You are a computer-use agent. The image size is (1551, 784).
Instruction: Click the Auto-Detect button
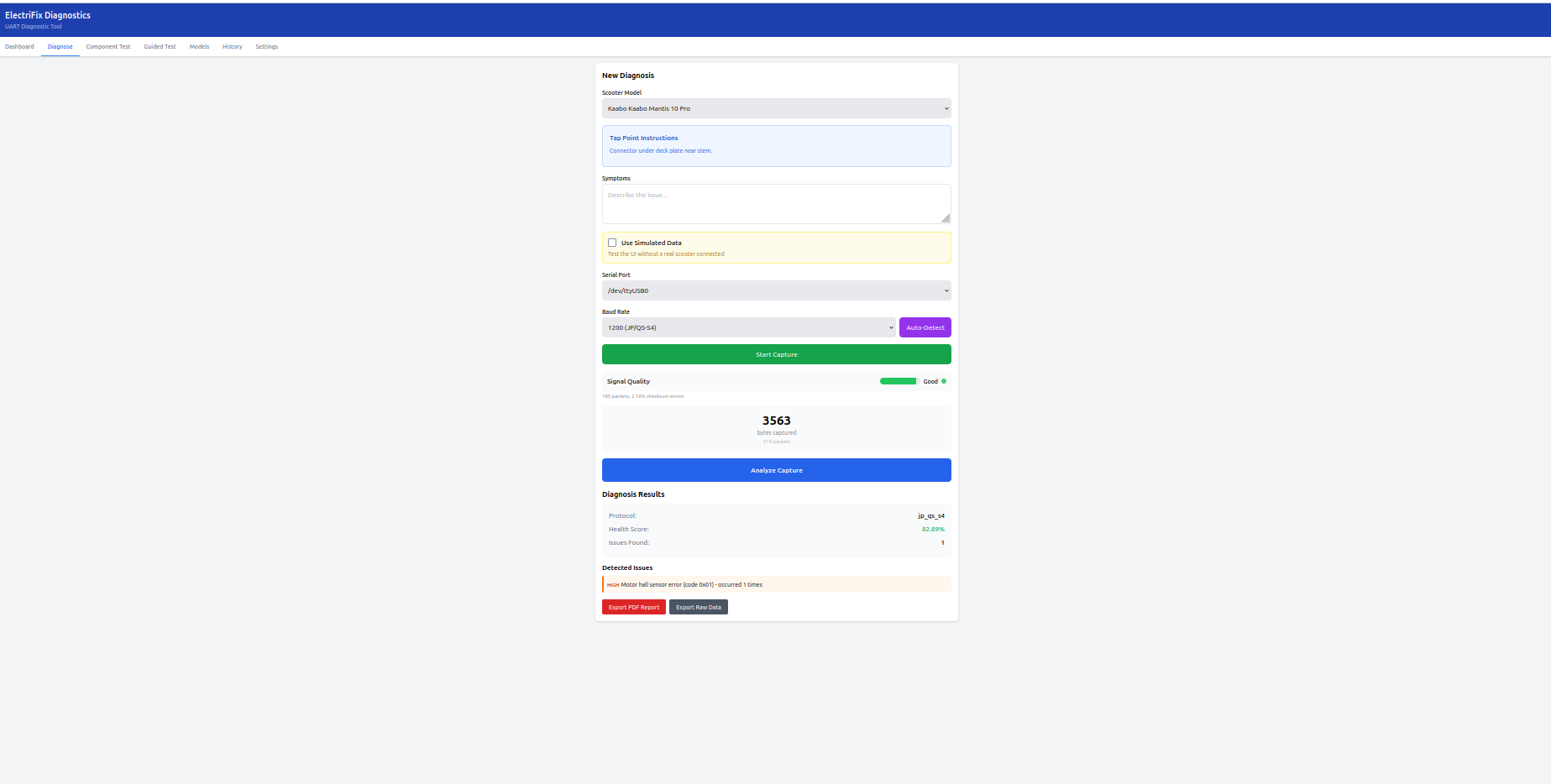925,327
